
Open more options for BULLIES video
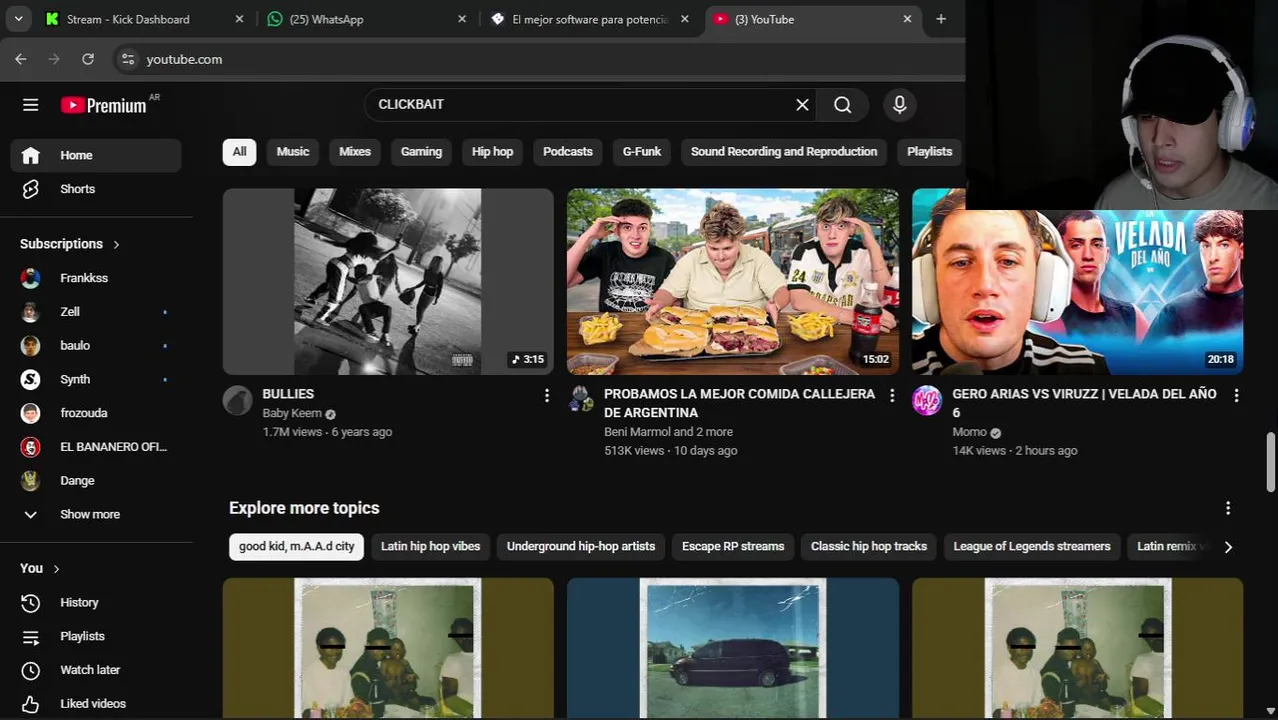click(x=546, y=396)
